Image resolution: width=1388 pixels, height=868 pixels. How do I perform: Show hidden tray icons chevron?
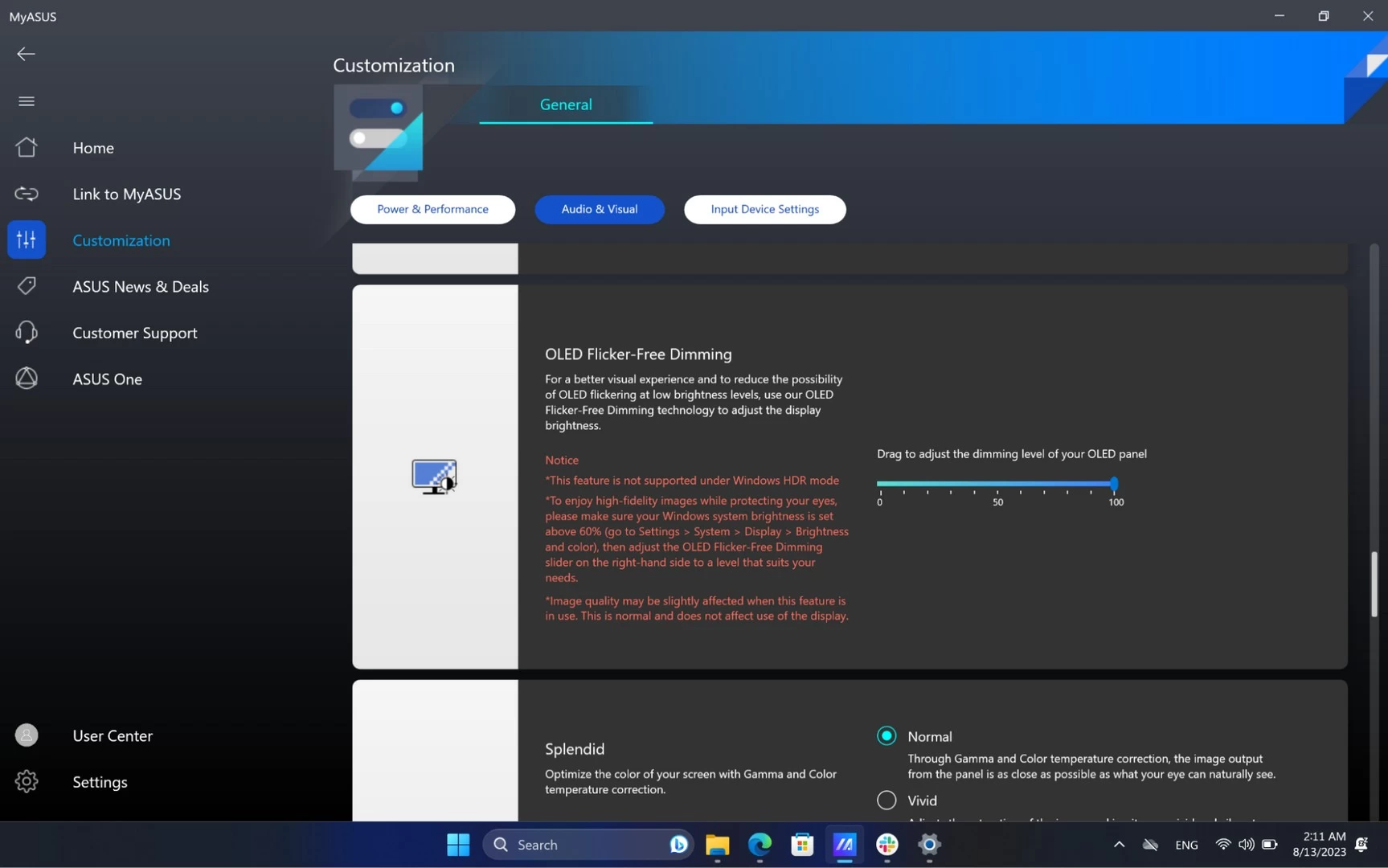pyautogui.click(x=1119, y=845)
